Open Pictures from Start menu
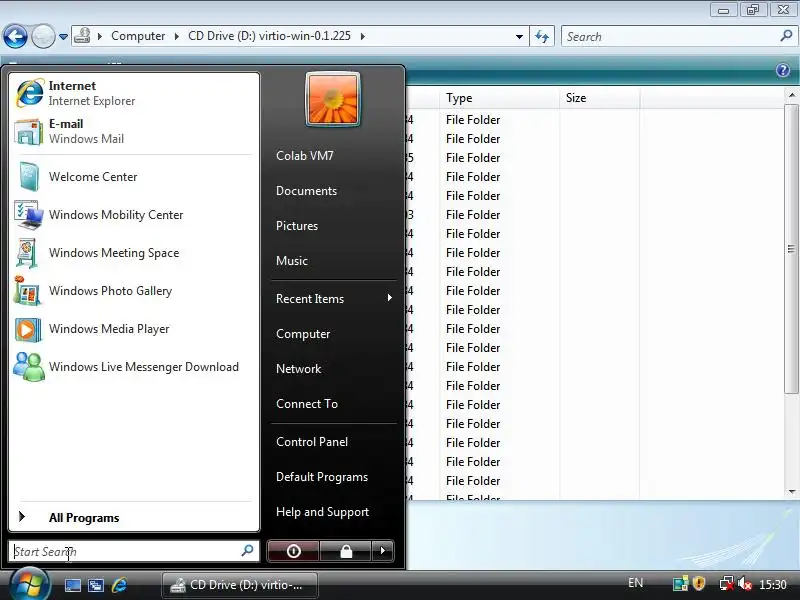 (297, 226)
